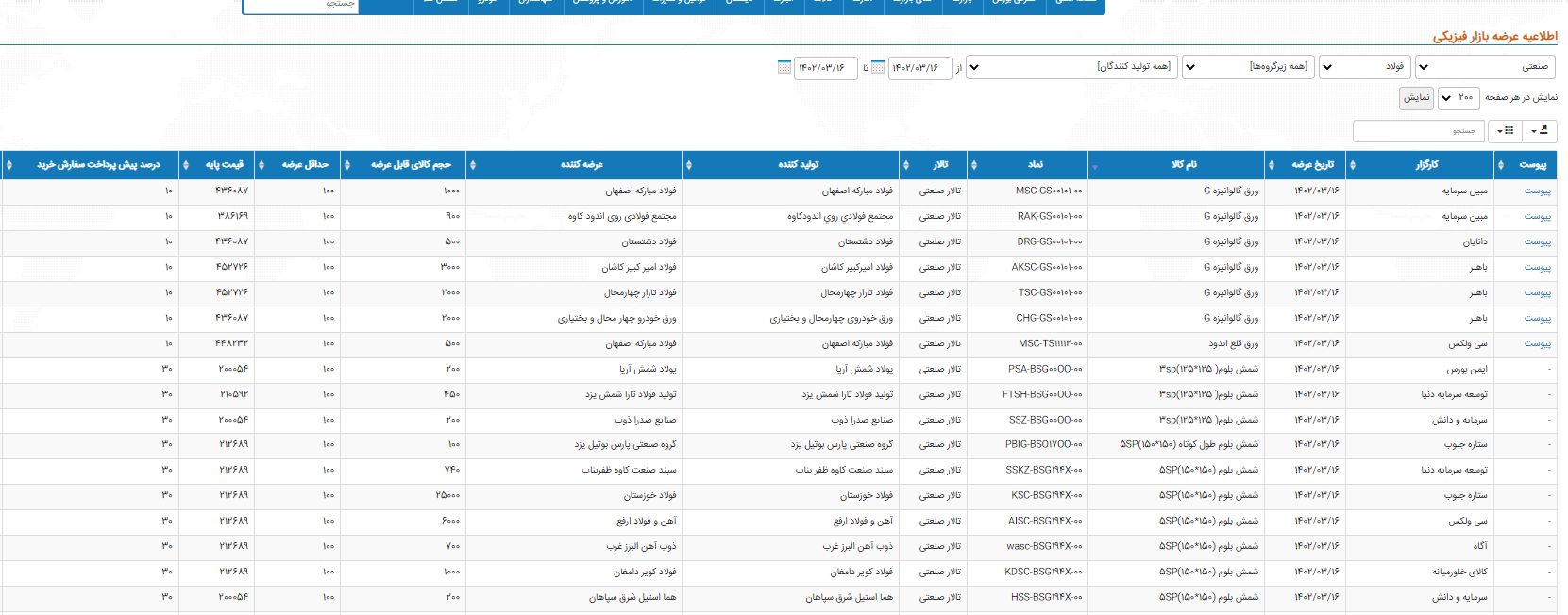
Task: Sort table by حجم کالای قابل عرضه arrows
Action: coord(347,165)
